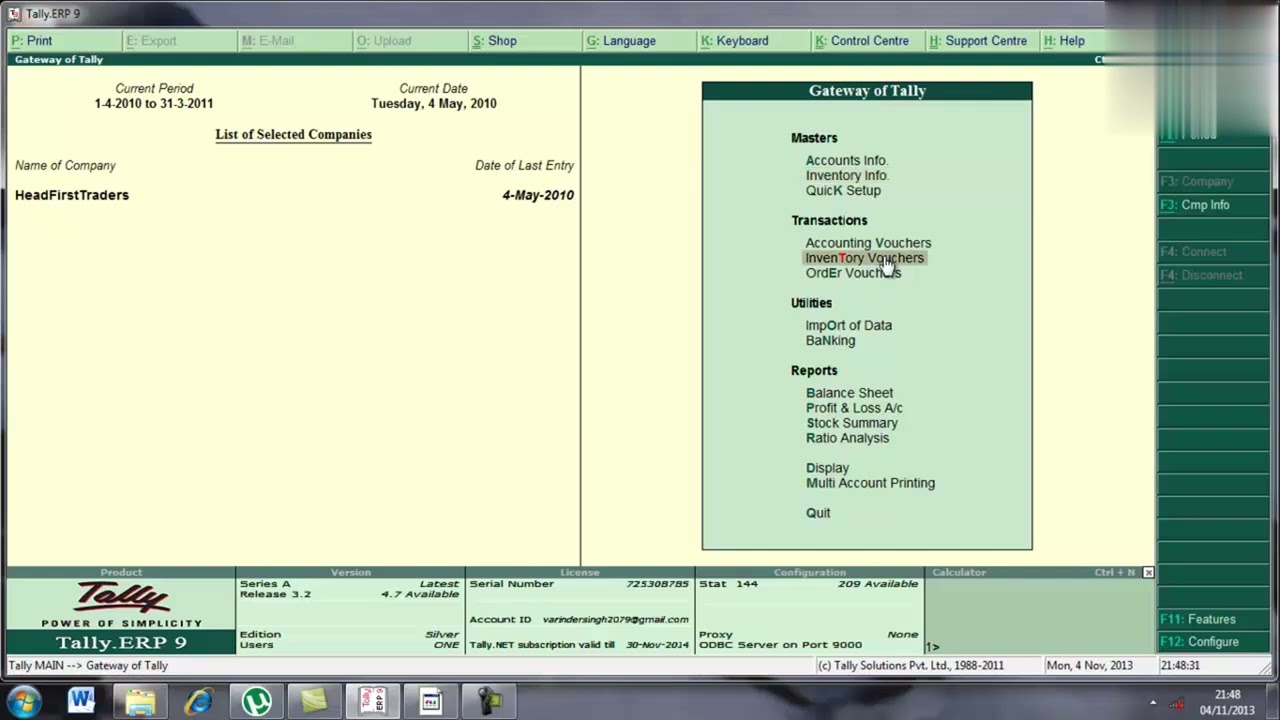The height and width of the screenshot is (720, 1280).
Task: Click the F4: Disconnect side button
Action: coord(1215,275)
